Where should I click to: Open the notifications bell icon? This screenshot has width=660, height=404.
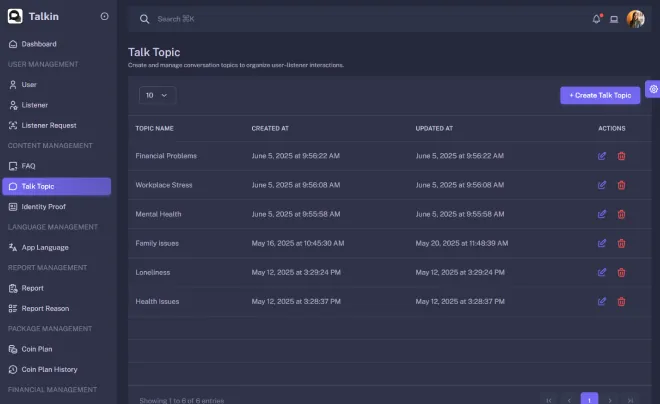point(596,19)
